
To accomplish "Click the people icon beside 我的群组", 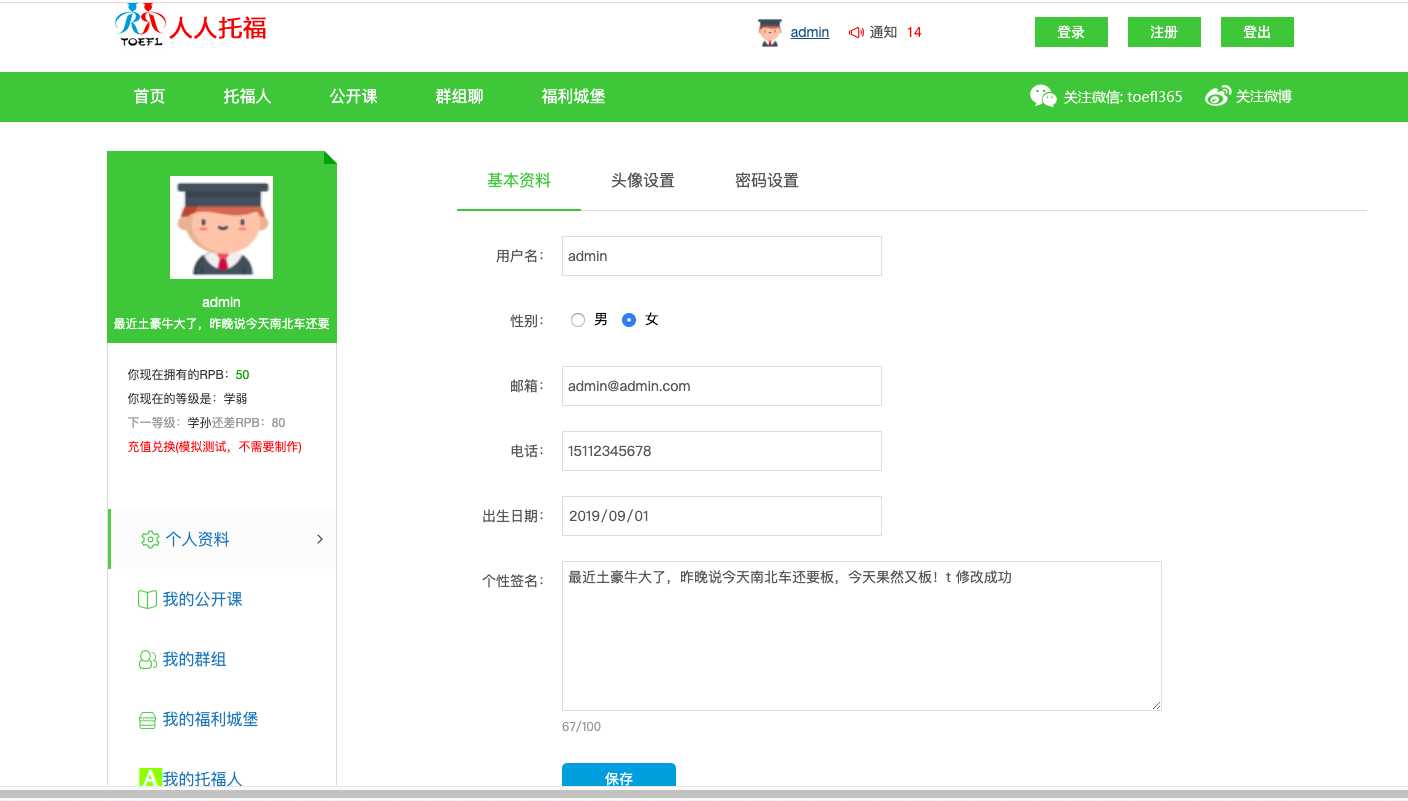I will pyautogui.click(x=147, y=659).
